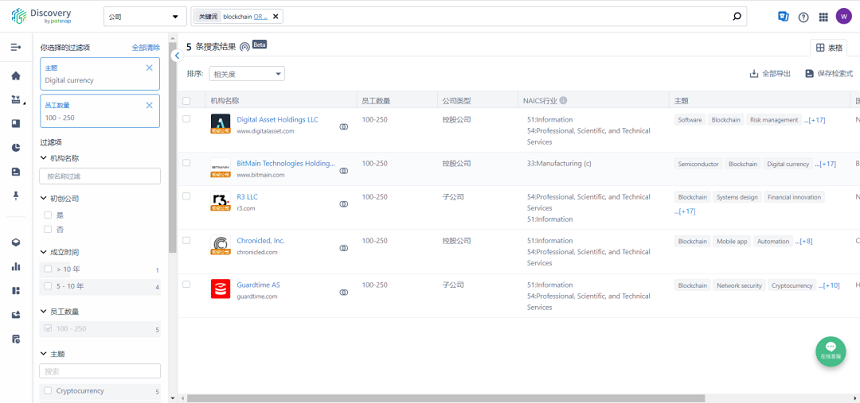Click the home icon in sidebar
The image size is (860, 403).
click(x=16, y=76)
